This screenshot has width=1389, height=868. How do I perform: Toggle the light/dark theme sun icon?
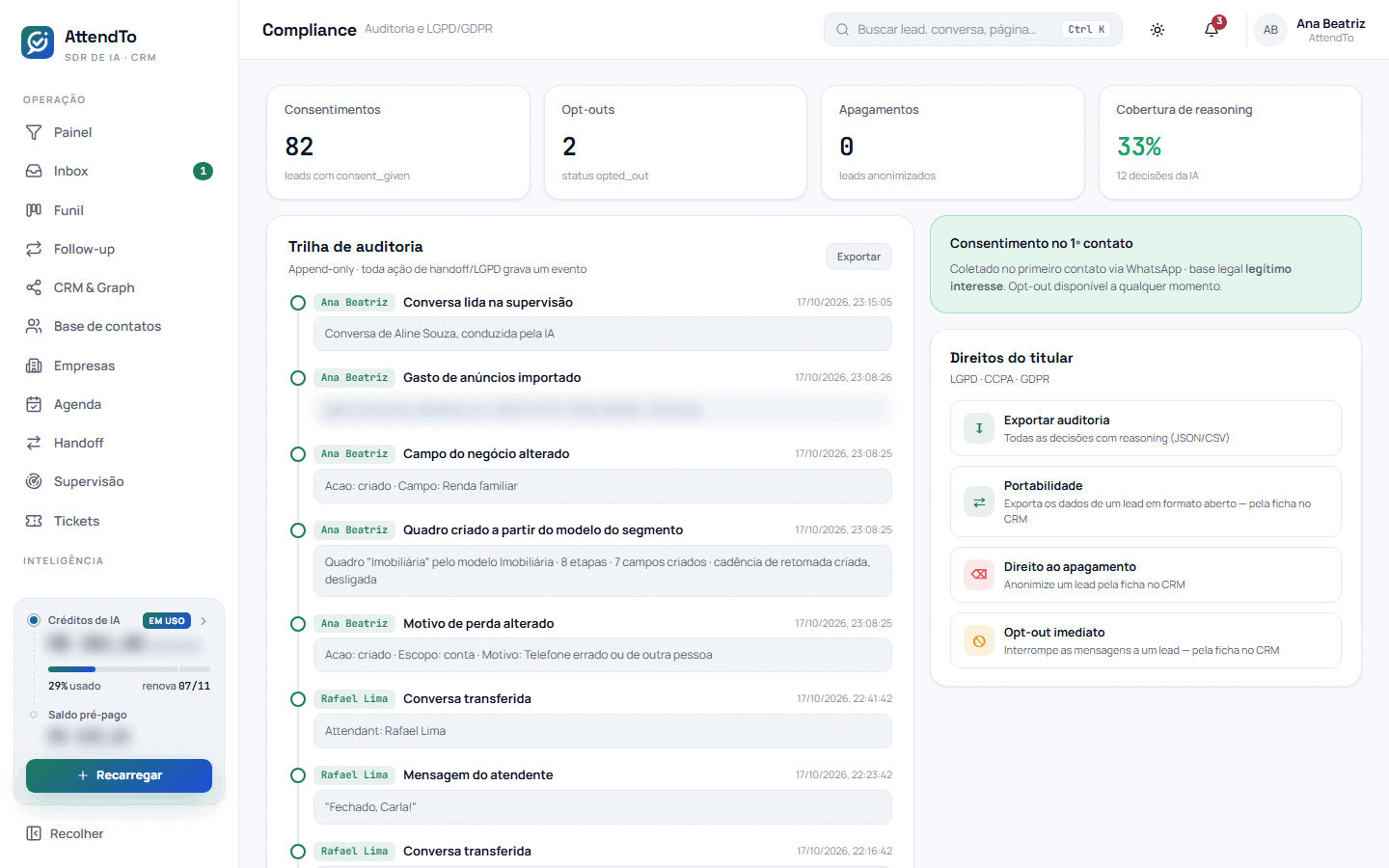click(x=1157, y=30)
